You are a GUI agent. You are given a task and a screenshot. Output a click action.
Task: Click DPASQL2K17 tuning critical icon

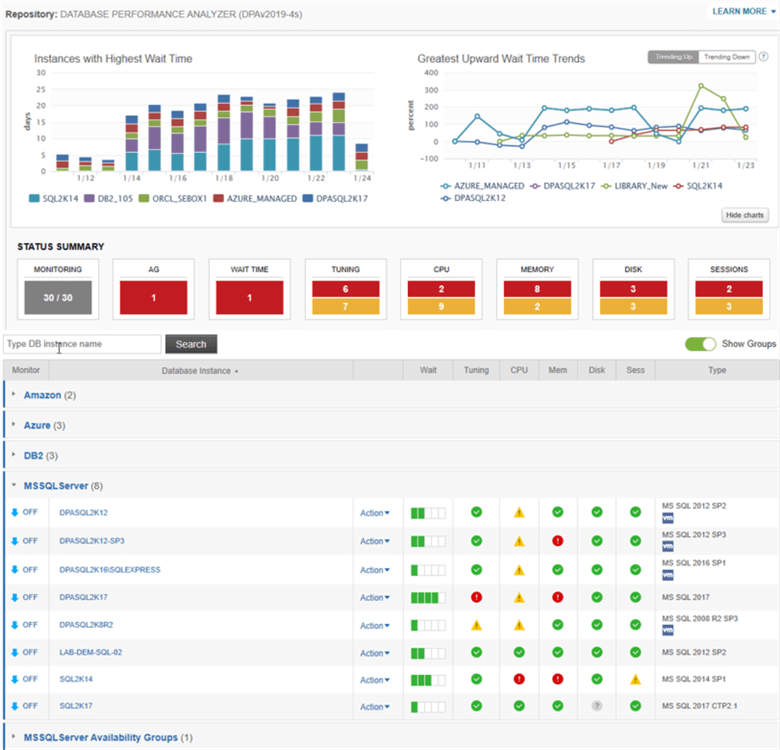pos(476,597)
